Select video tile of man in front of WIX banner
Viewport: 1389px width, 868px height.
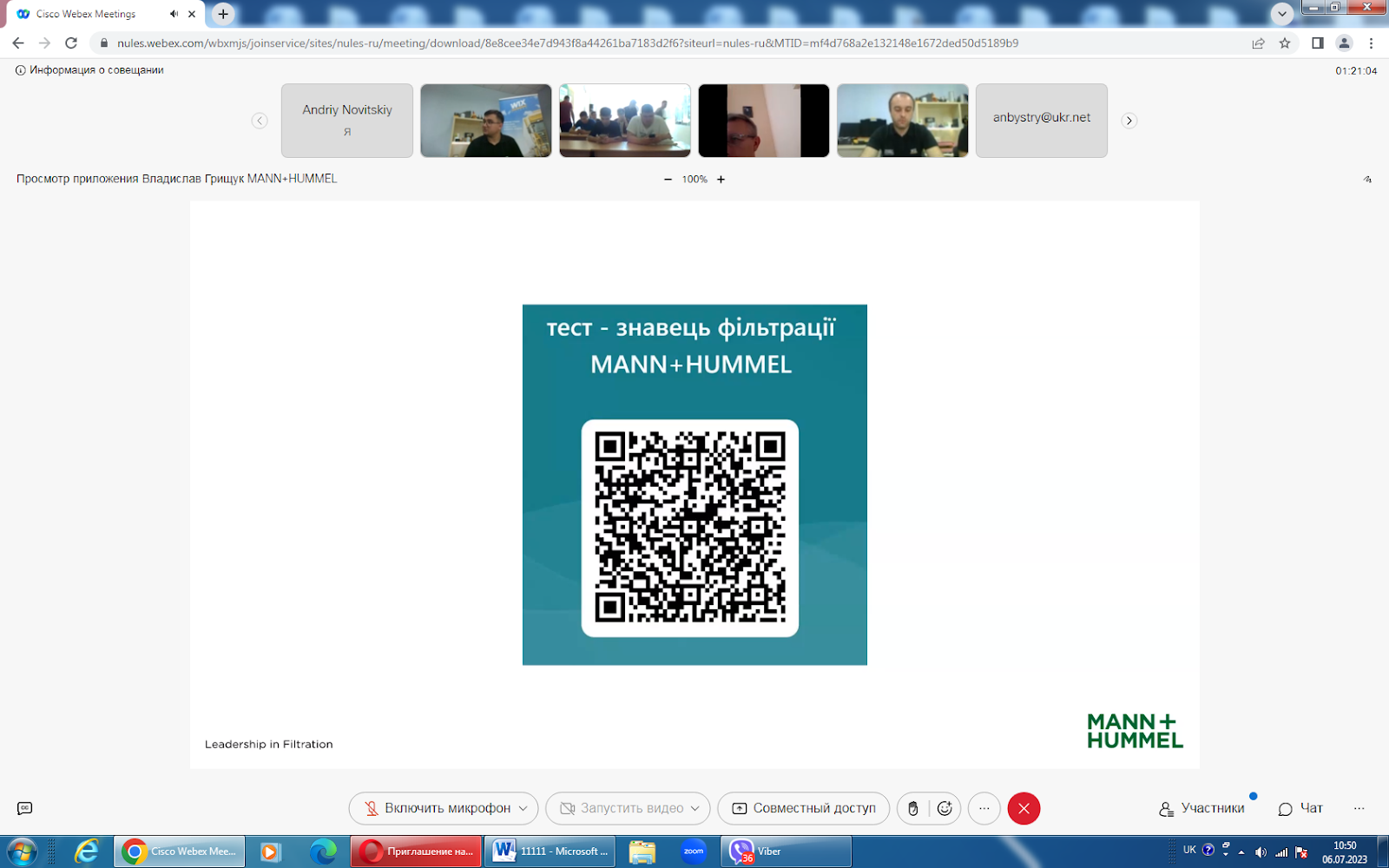(x=486, y=121)
